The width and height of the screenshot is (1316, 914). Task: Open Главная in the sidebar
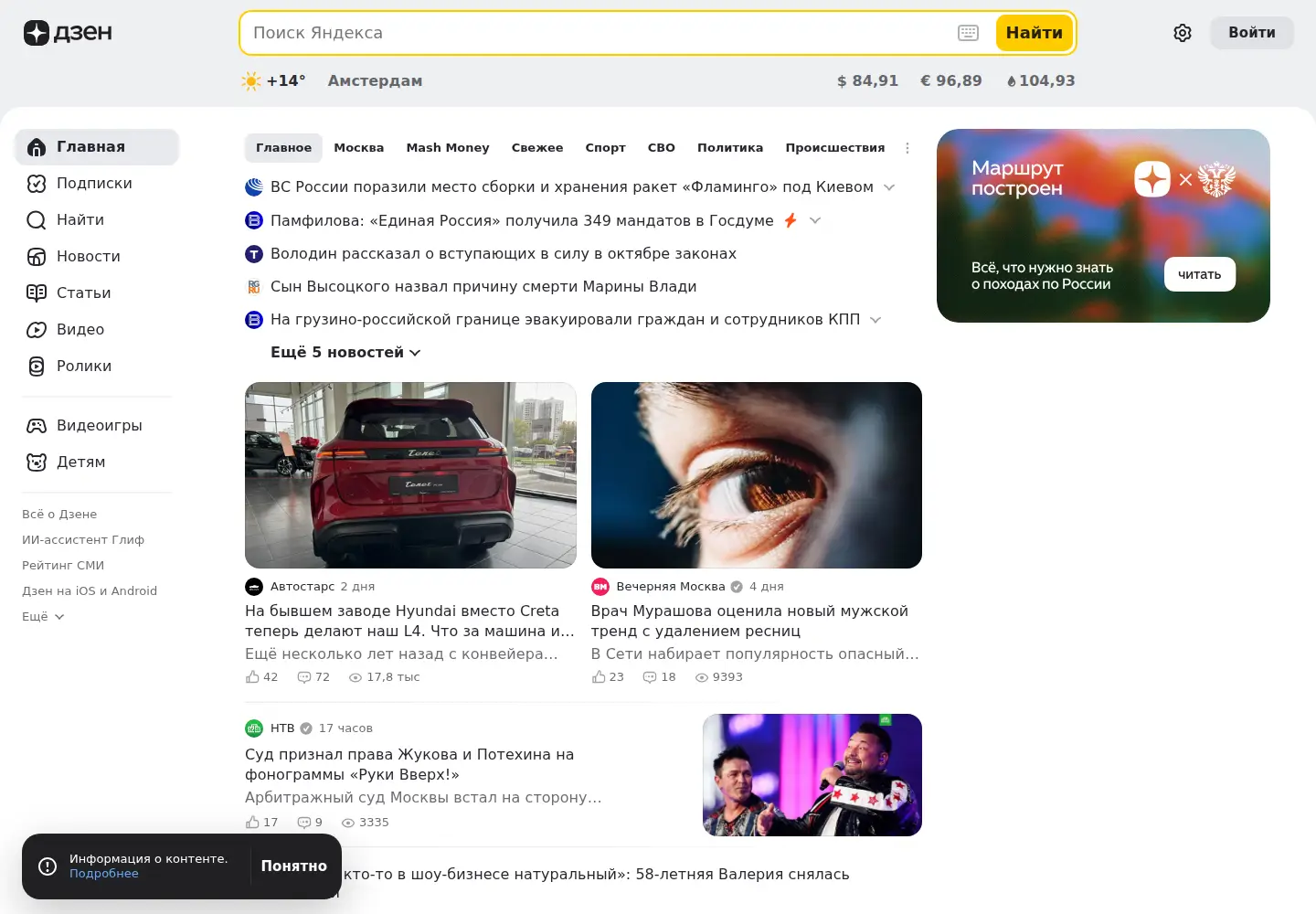(96, 147)
